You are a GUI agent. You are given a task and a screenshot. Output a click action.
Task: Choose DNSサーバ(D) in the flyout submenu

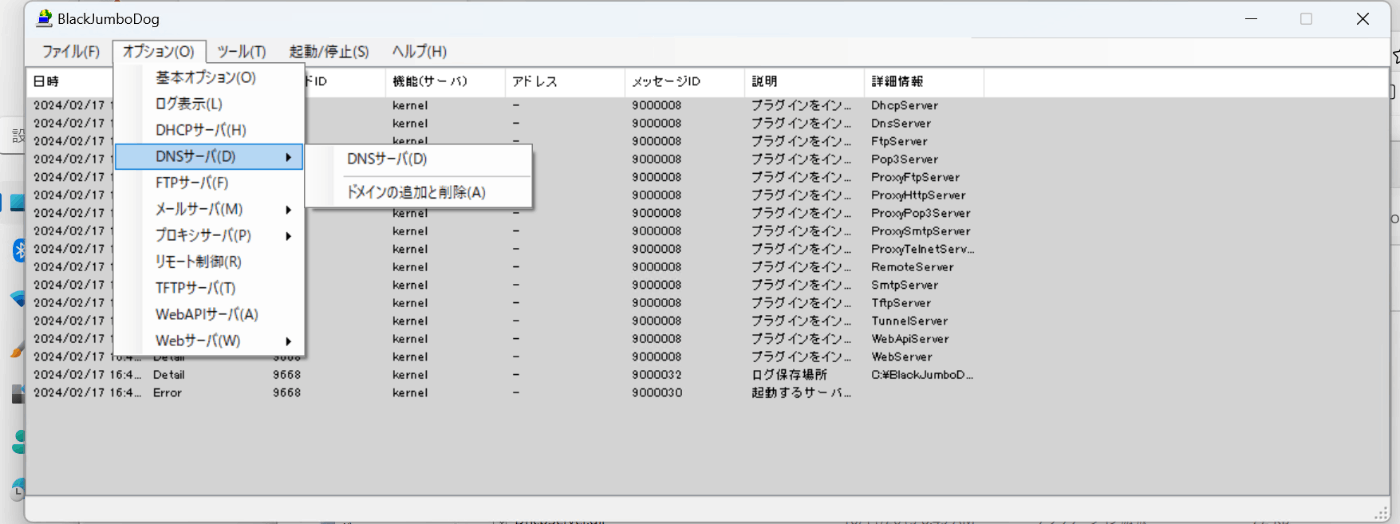(418, 159)
